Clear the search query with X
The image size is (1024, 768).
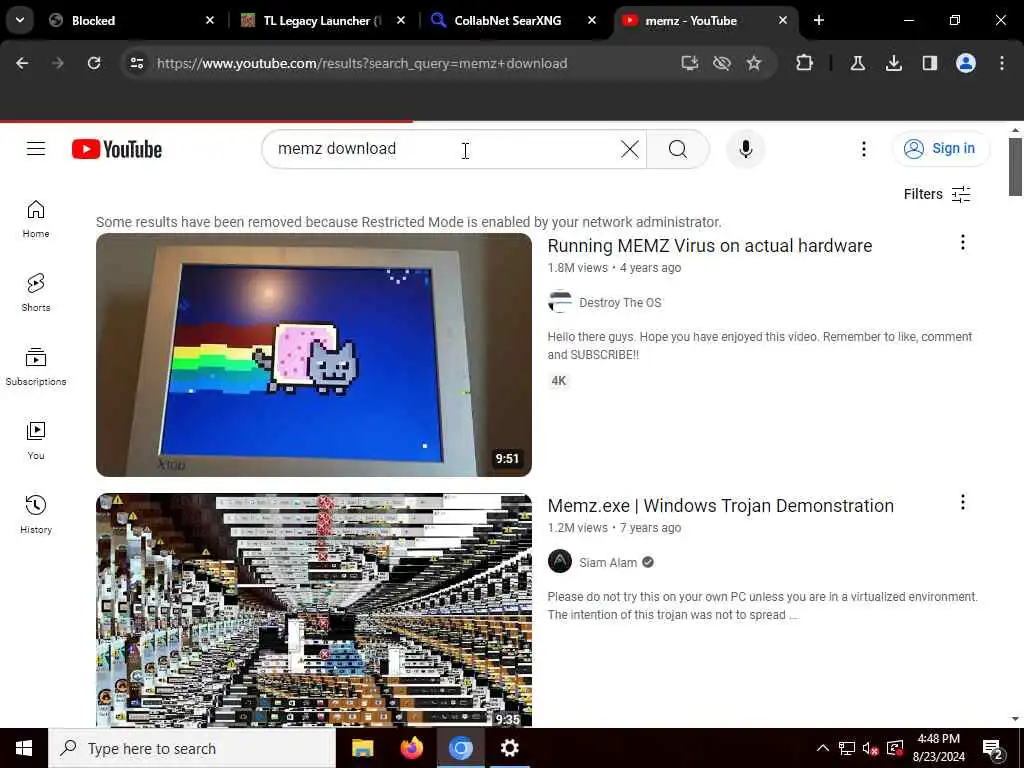630,149
